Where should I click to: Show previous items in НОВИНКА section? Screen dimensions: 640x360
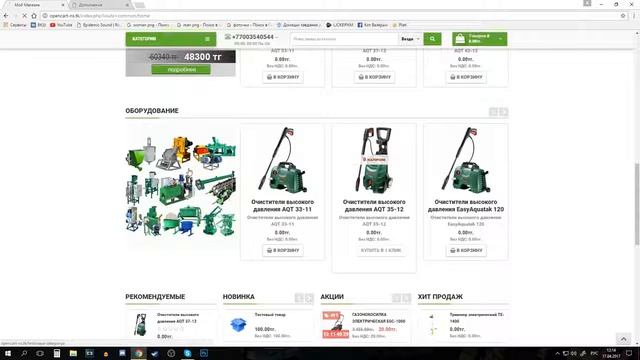click(x=299, y=298)
